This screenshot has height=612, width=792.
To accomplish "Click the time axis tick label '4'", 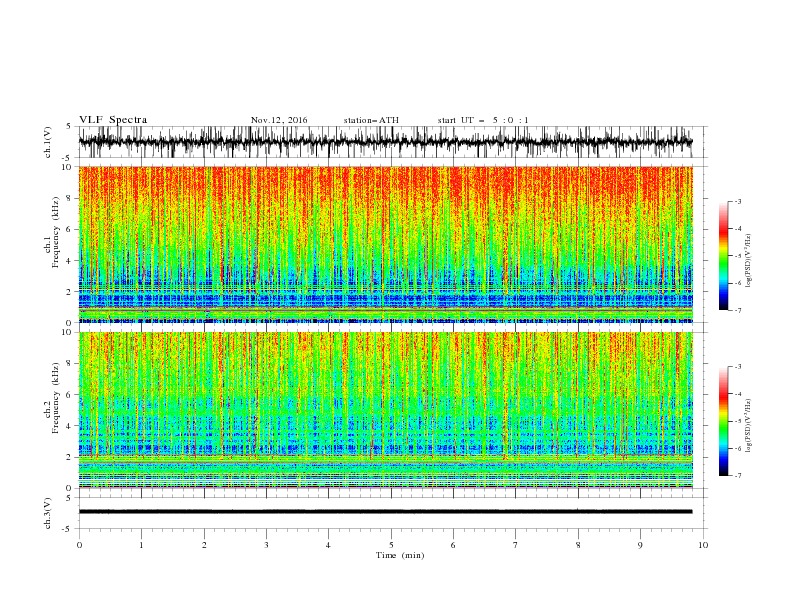I will click(328, 545).
